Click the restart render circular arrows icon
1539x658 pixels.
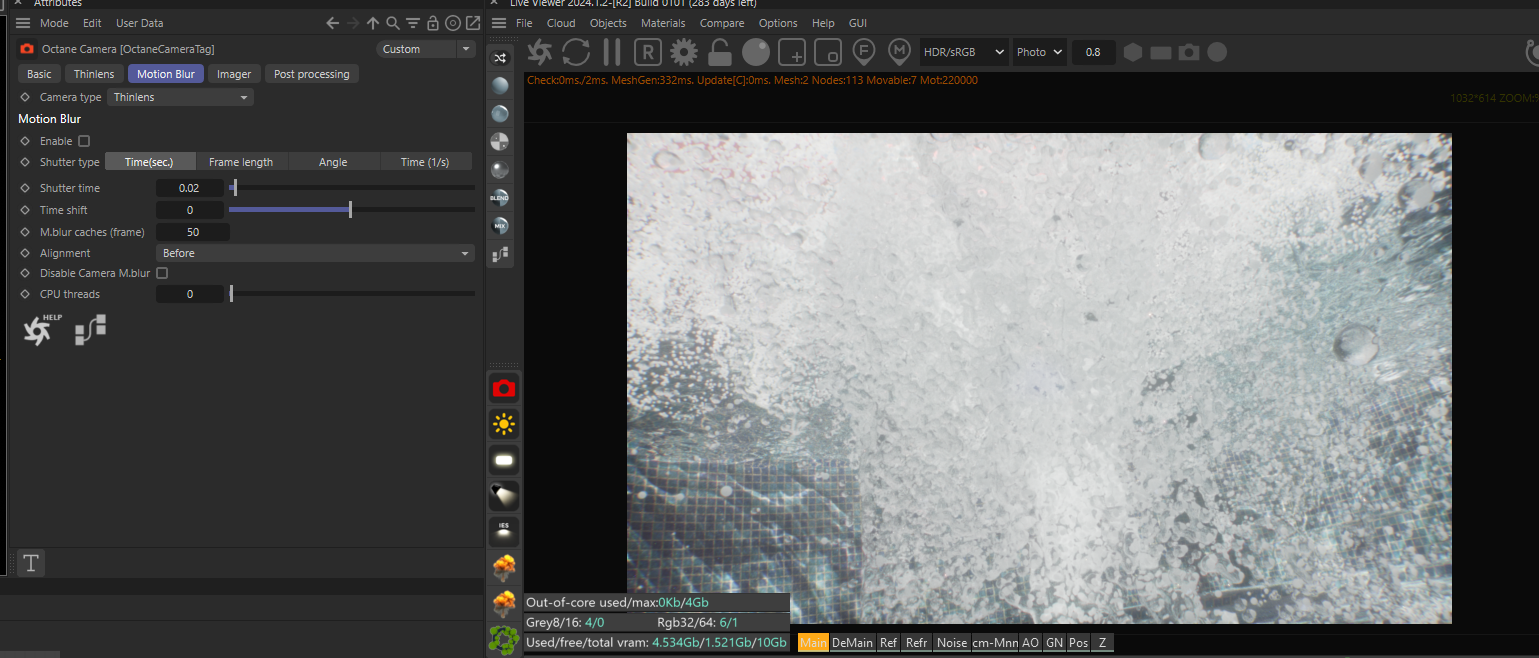tap(576, 52)
